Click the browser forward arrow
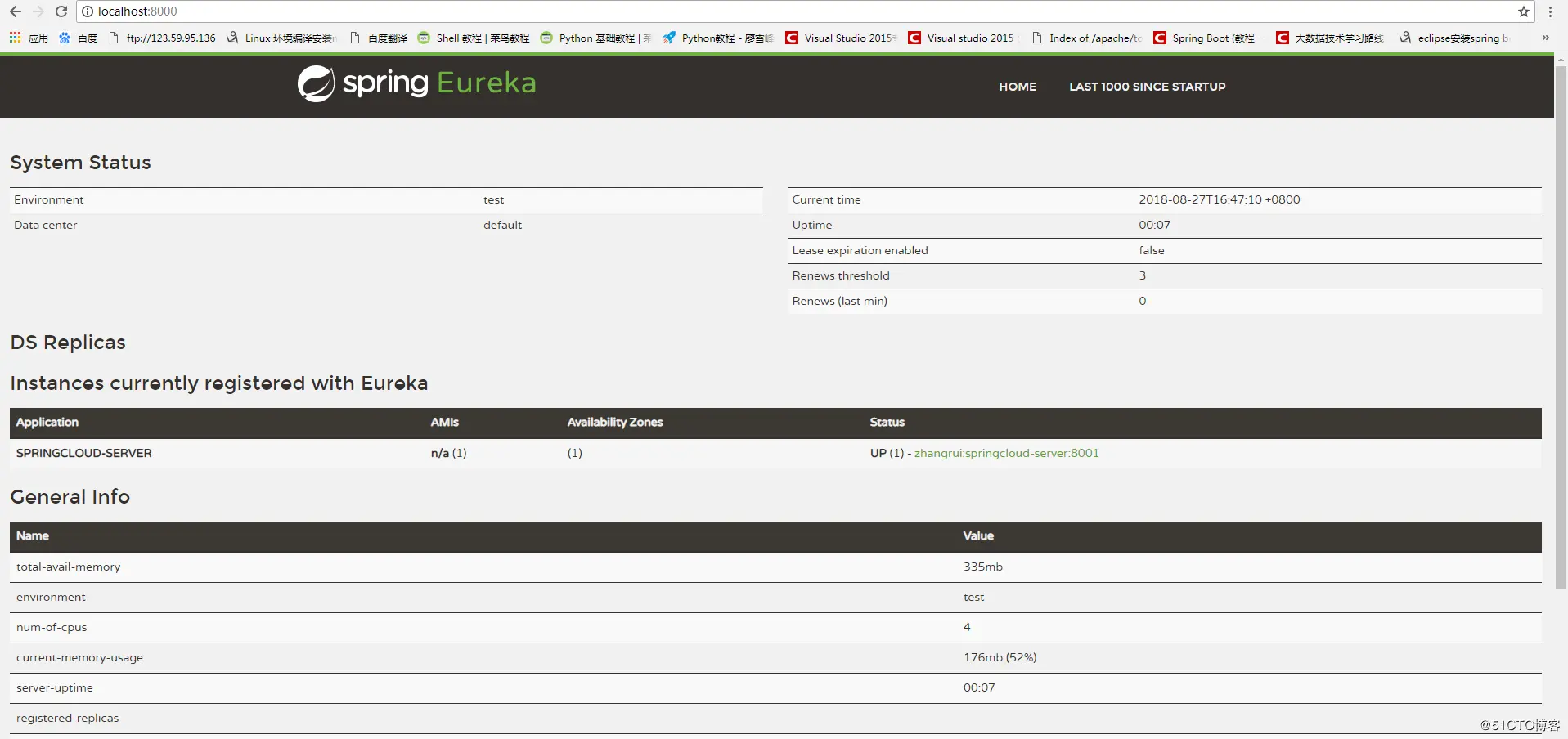 pos(38,11)
